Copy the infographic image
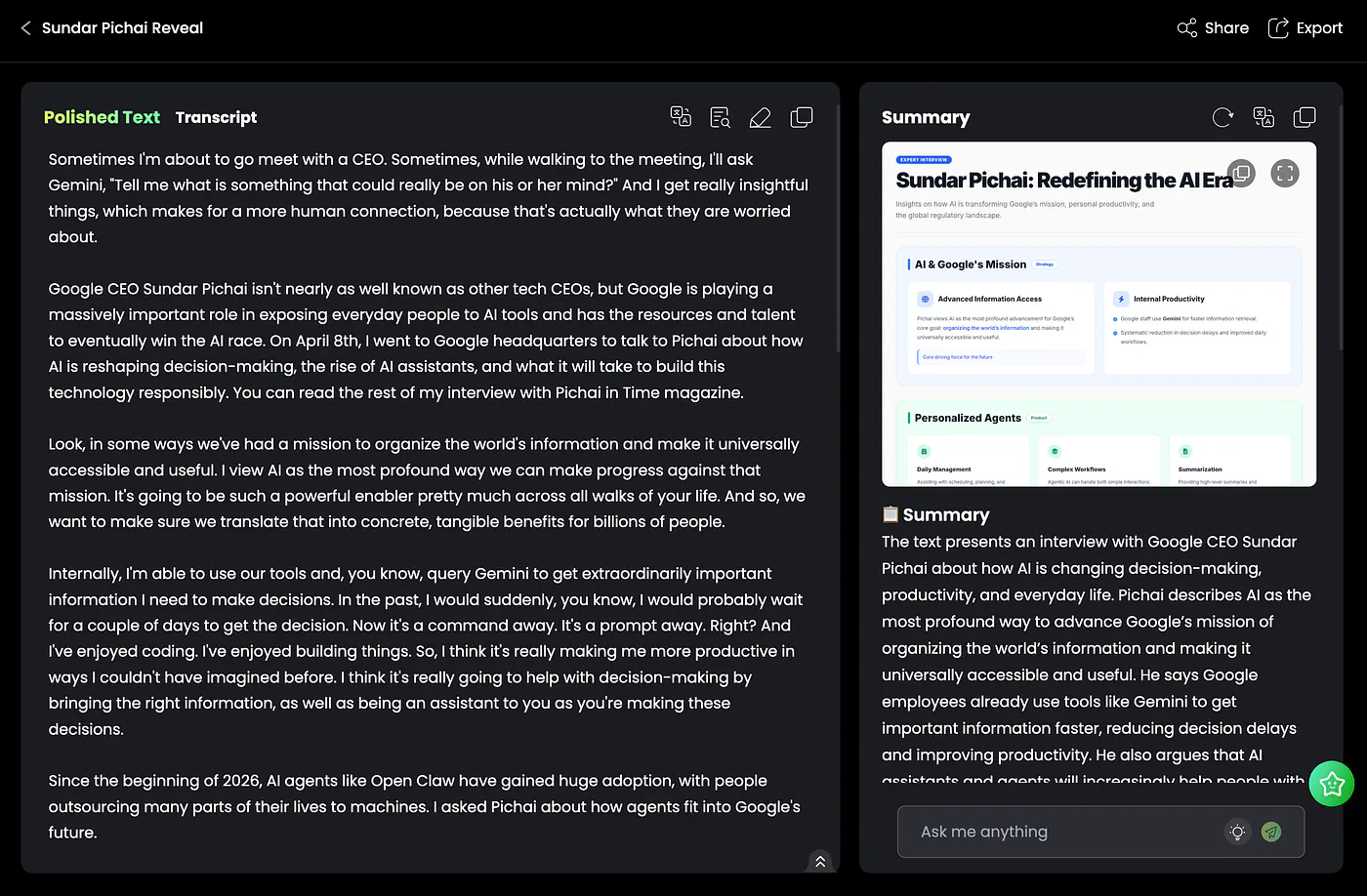The width and height of the screenshot is (1367, 896). pos(1241,174)
